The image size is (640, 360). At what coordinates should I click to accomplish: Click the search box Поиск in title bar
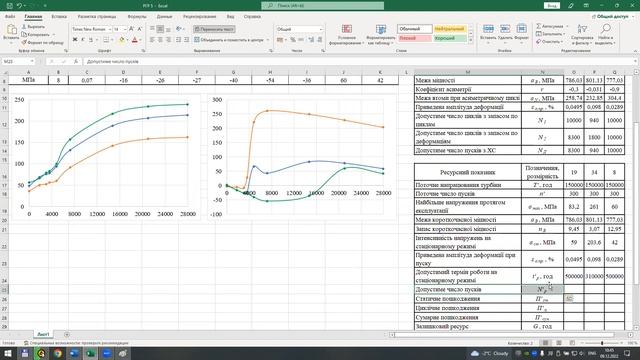click(322, 6)
